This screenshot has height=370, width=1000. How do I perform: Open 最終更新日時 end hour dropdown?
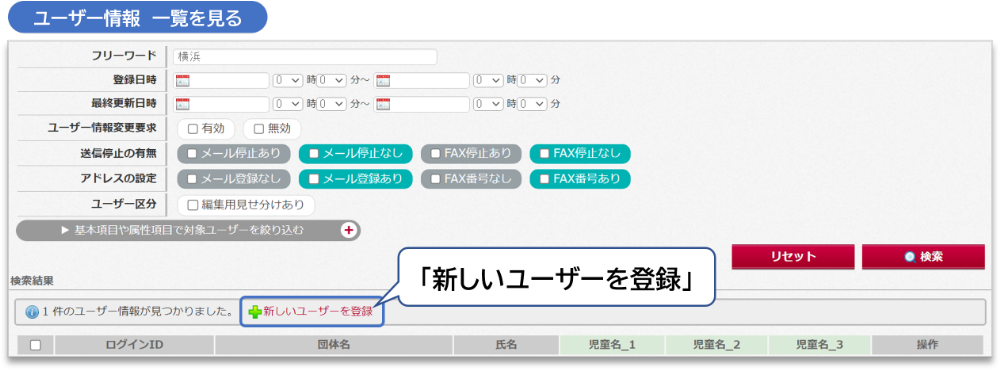488,104
